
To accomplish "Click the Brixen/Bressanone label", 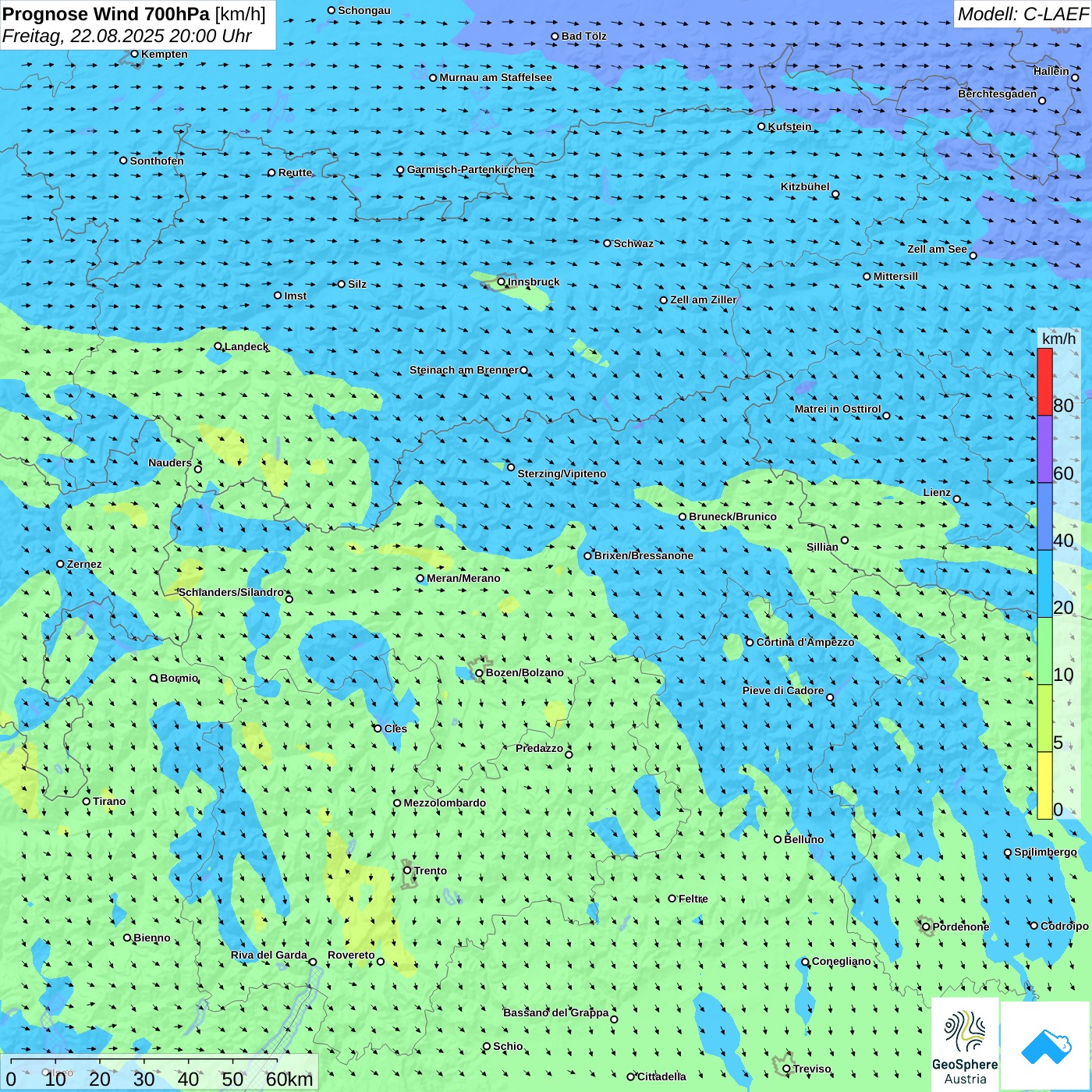I will [643, 555].
